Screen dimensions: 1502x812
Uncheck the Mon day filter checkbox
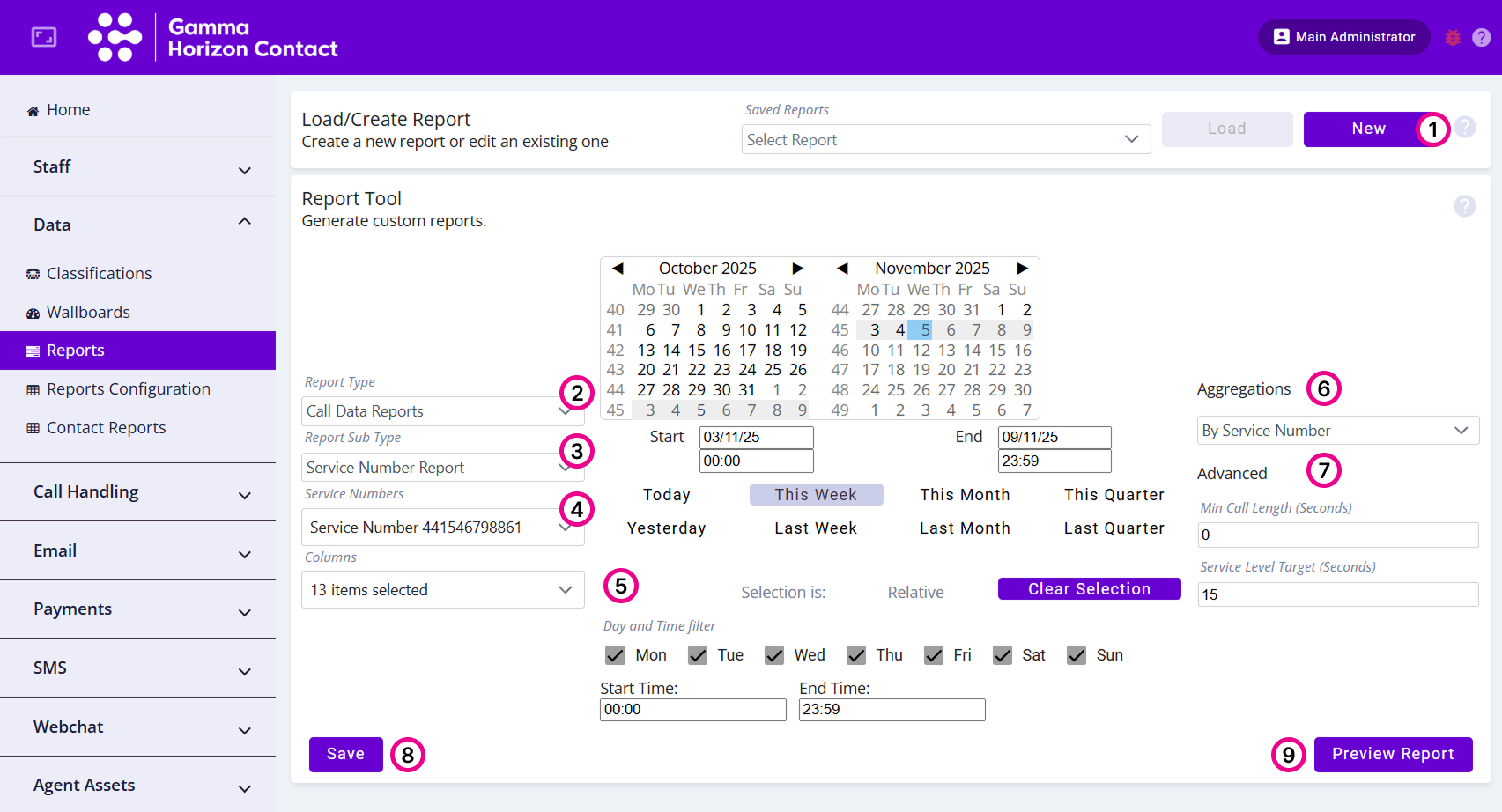(615, 655)
